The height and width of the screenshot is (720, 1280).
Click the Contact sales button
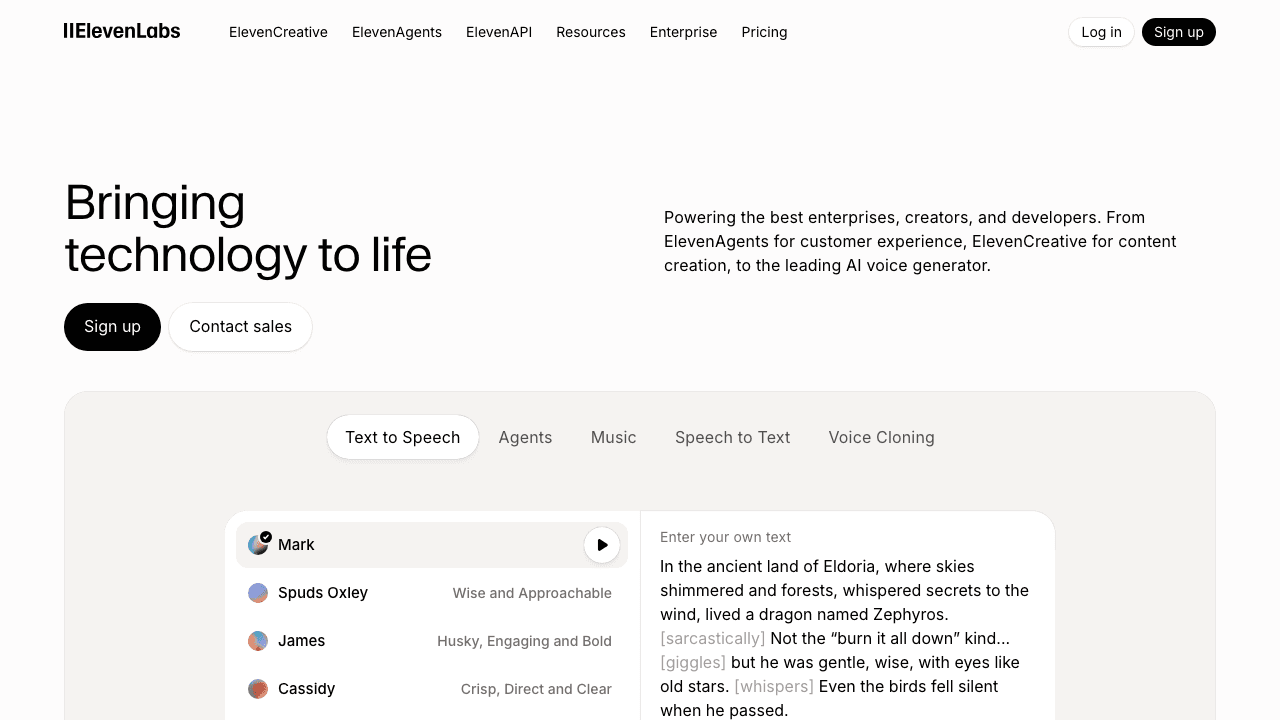click(240, 327)
